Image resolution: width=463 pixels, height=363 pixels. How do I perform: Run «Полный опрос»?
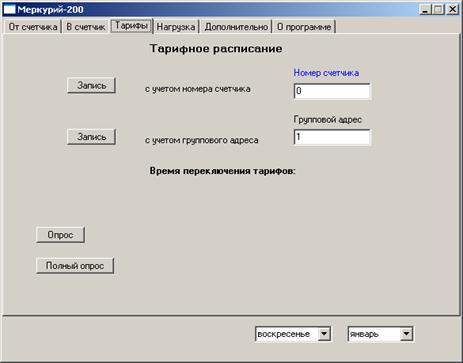(75, 266)
